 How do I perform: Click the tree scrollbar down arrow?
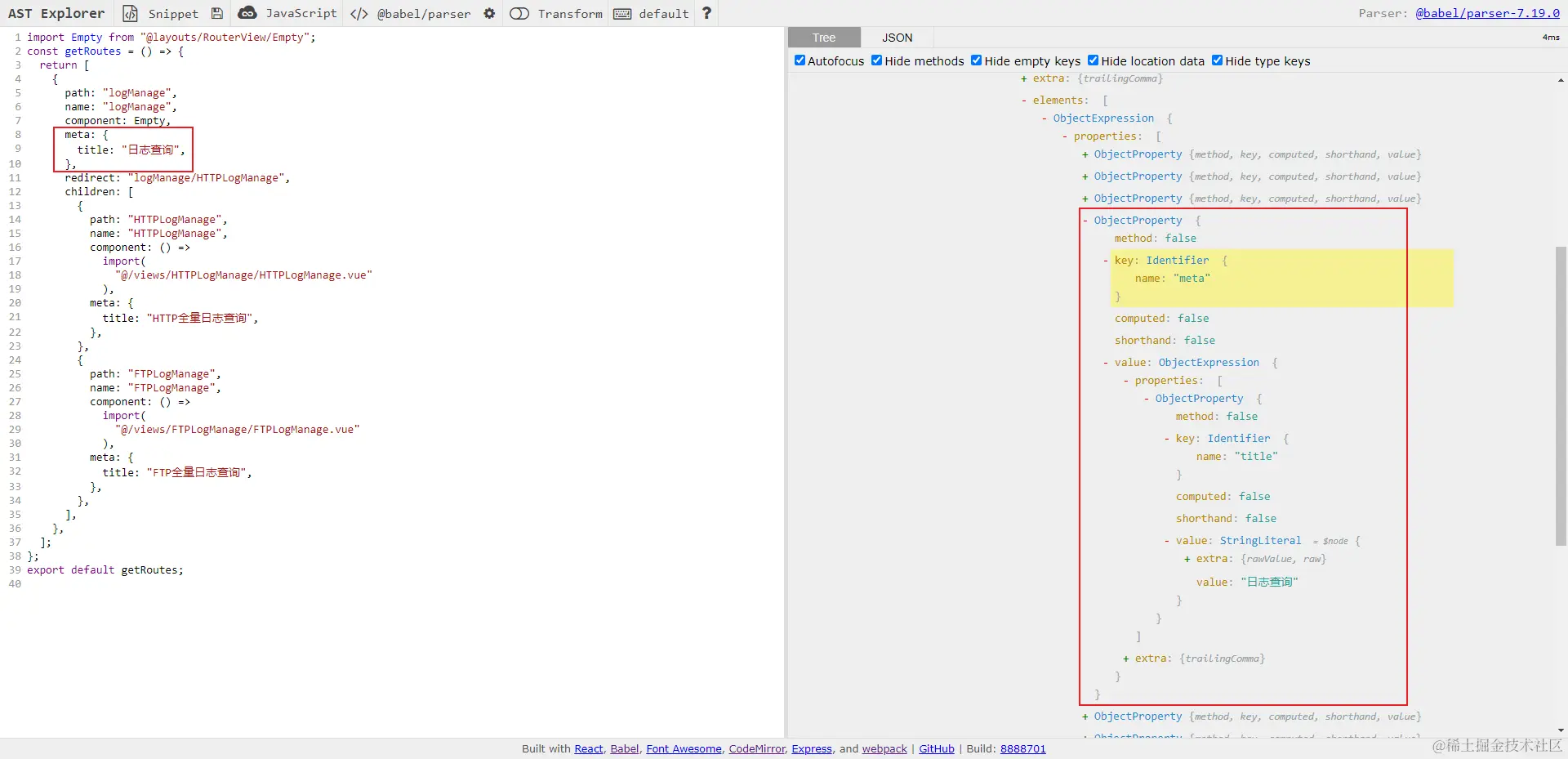coord(1561,730)
